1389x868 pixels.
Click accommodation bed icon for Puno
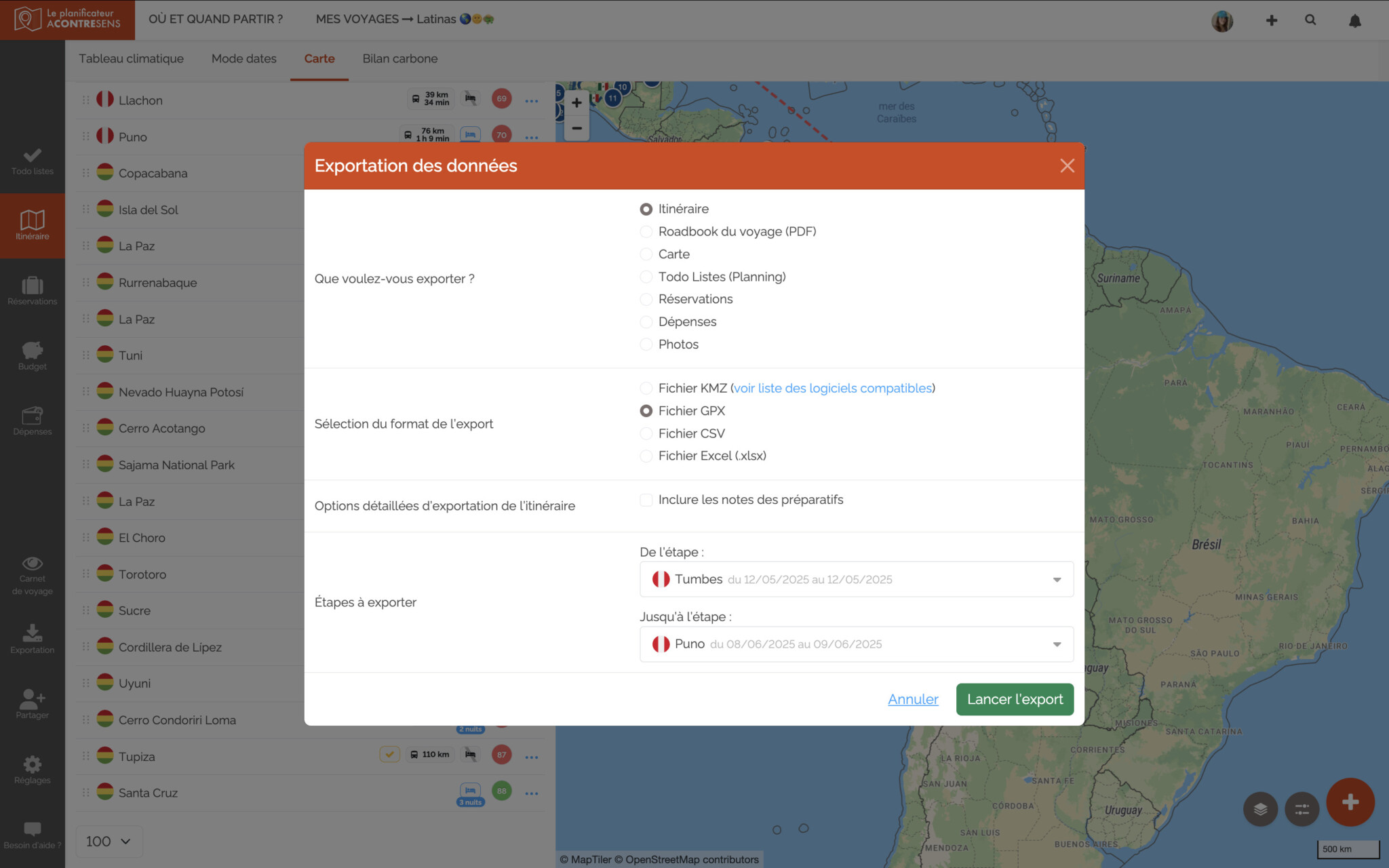point(470,134)
